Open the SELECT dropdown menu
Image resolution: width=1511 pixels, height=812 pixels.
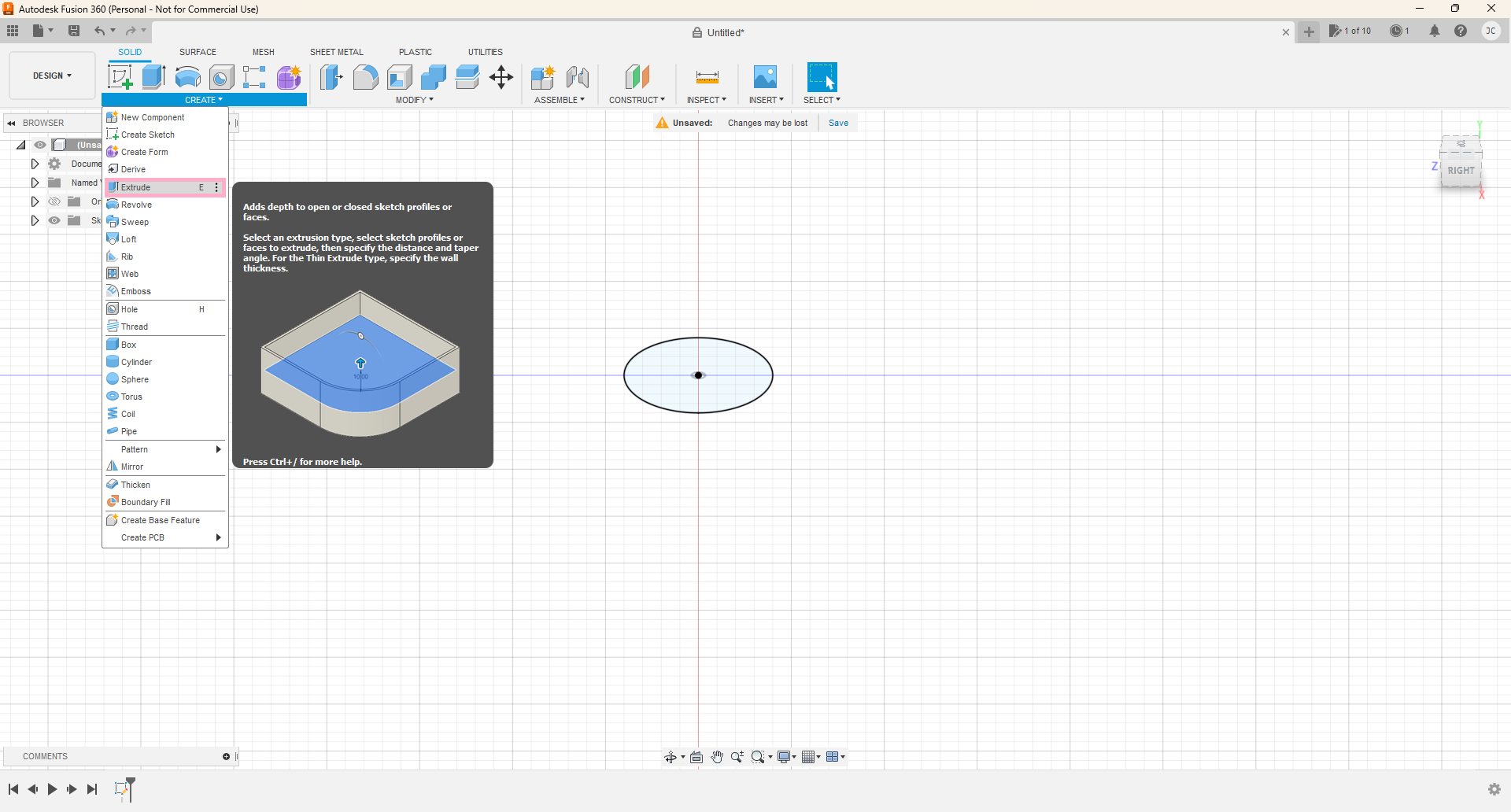822,100
